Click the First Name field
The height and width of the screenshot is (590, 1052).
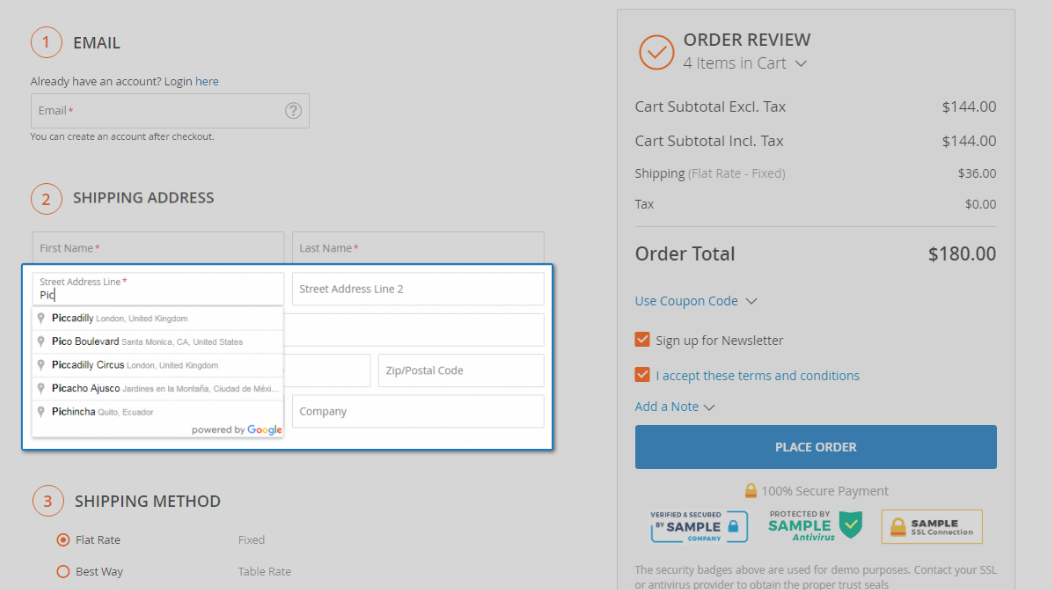[x=158, y=248]
